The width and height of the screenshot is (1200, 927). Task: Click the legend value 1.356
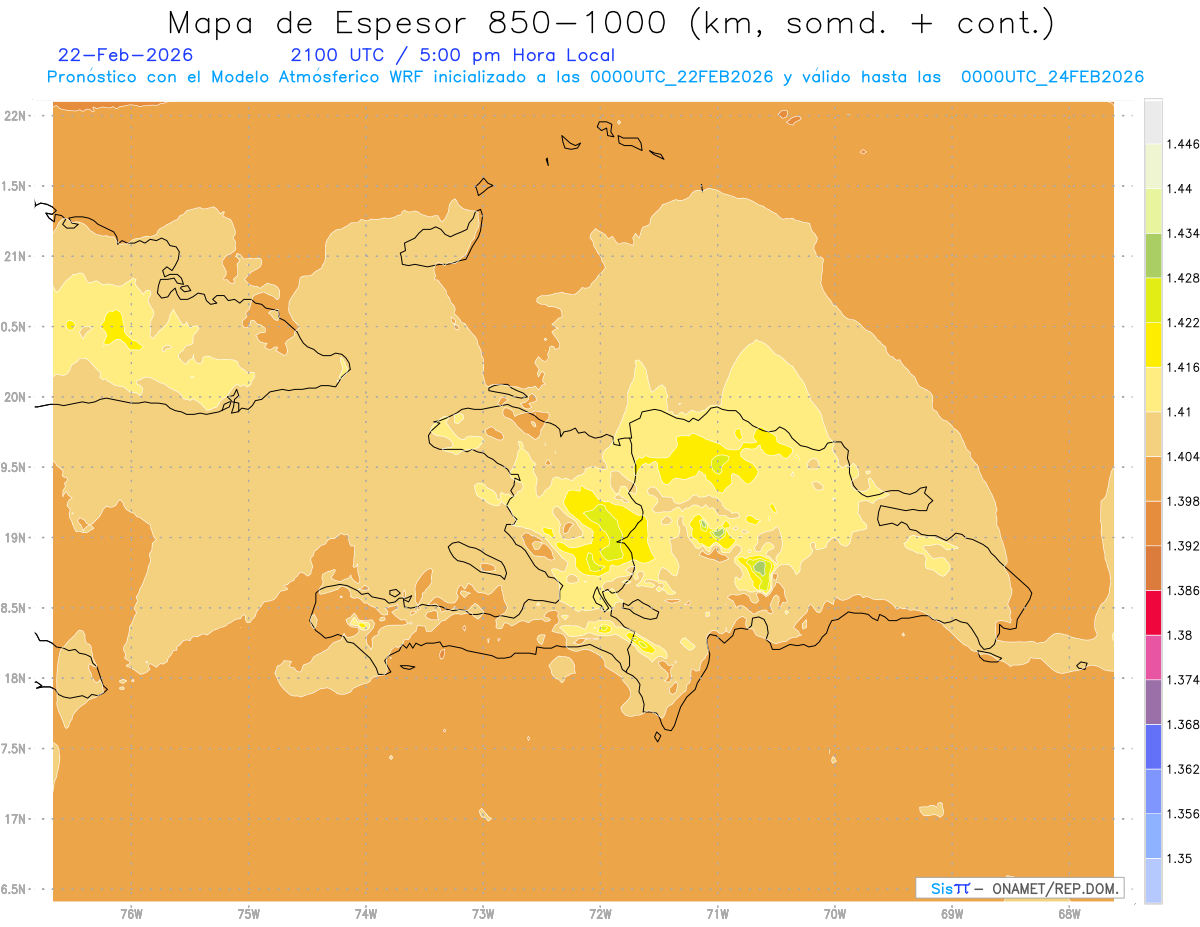[1183, 814]
